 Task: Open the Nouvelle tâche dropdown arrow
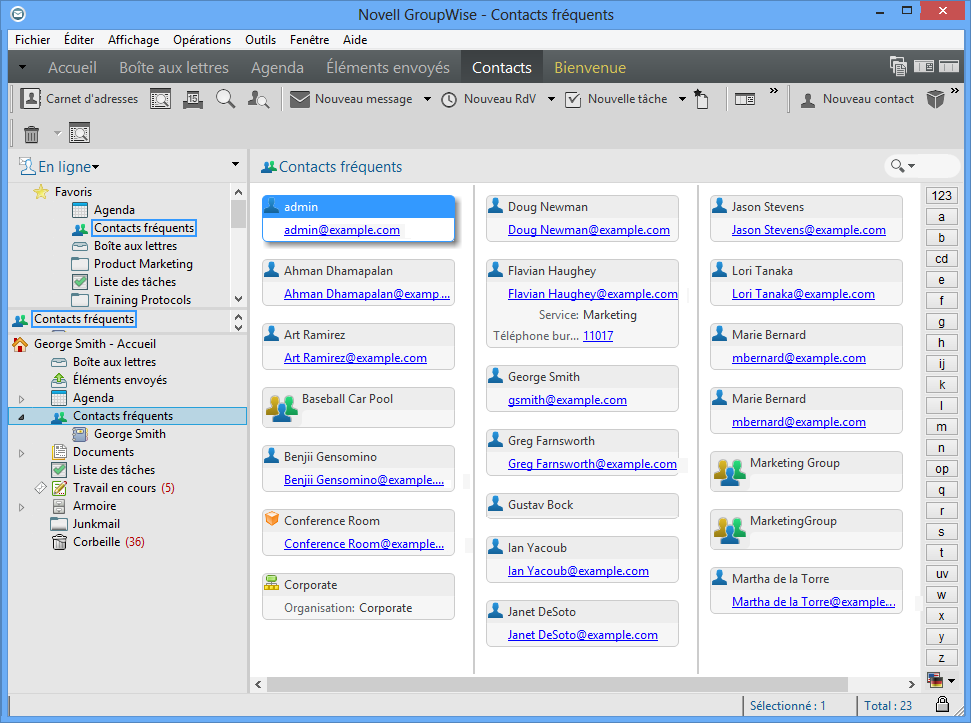pos(682,99)
